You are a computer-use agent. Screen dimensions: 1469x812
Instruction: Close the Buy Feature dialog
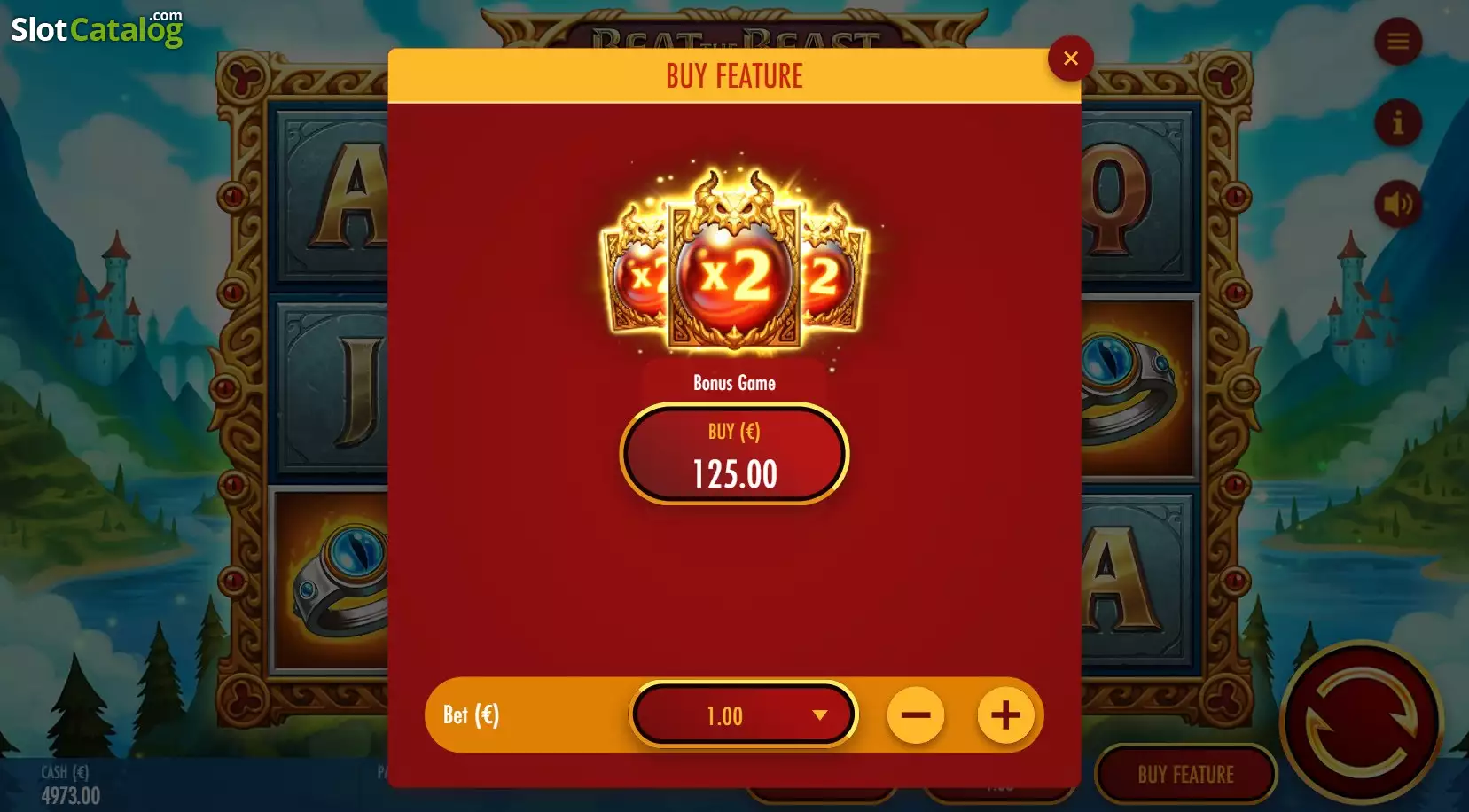[1070, 59]
